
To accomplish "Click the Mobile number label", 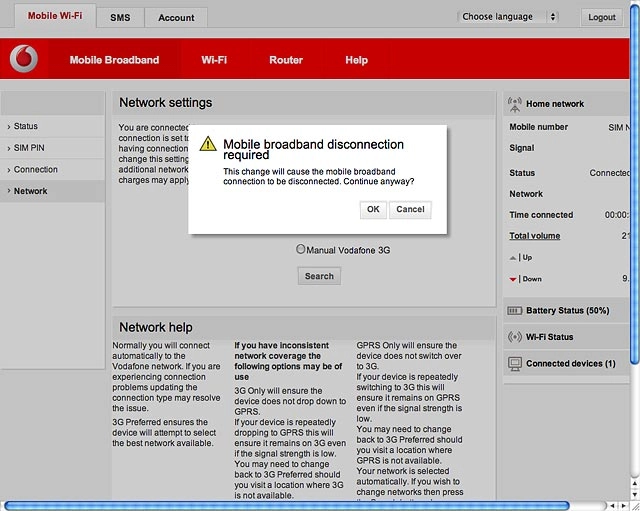I will [538, 127].
